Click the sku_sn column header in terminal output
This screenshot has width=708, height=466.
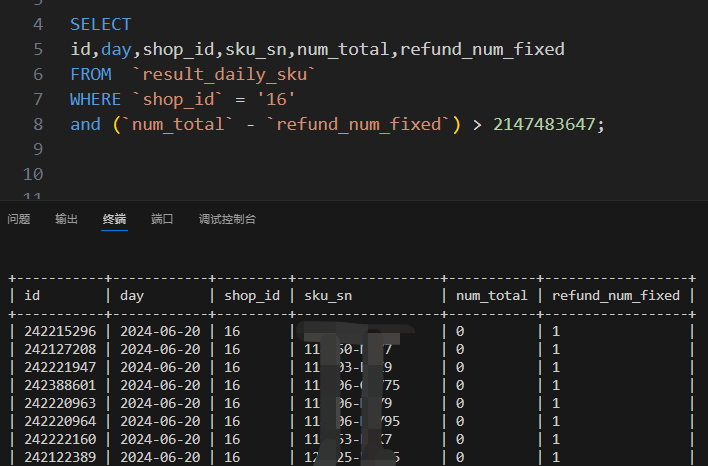coord(328,295)
